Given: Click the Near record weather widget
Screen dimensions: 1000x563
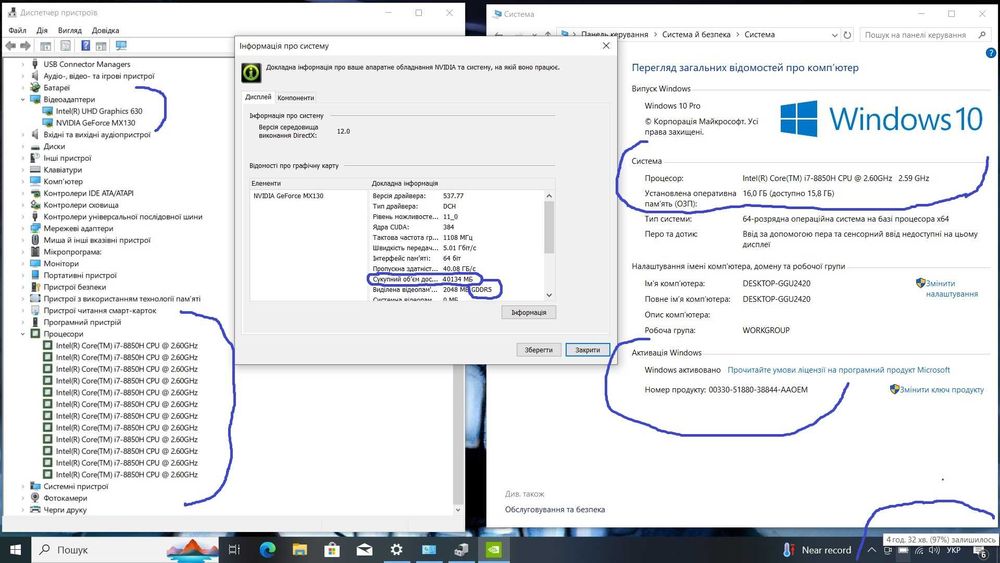Looking at the screenshot, I should [x=817, y=550].
